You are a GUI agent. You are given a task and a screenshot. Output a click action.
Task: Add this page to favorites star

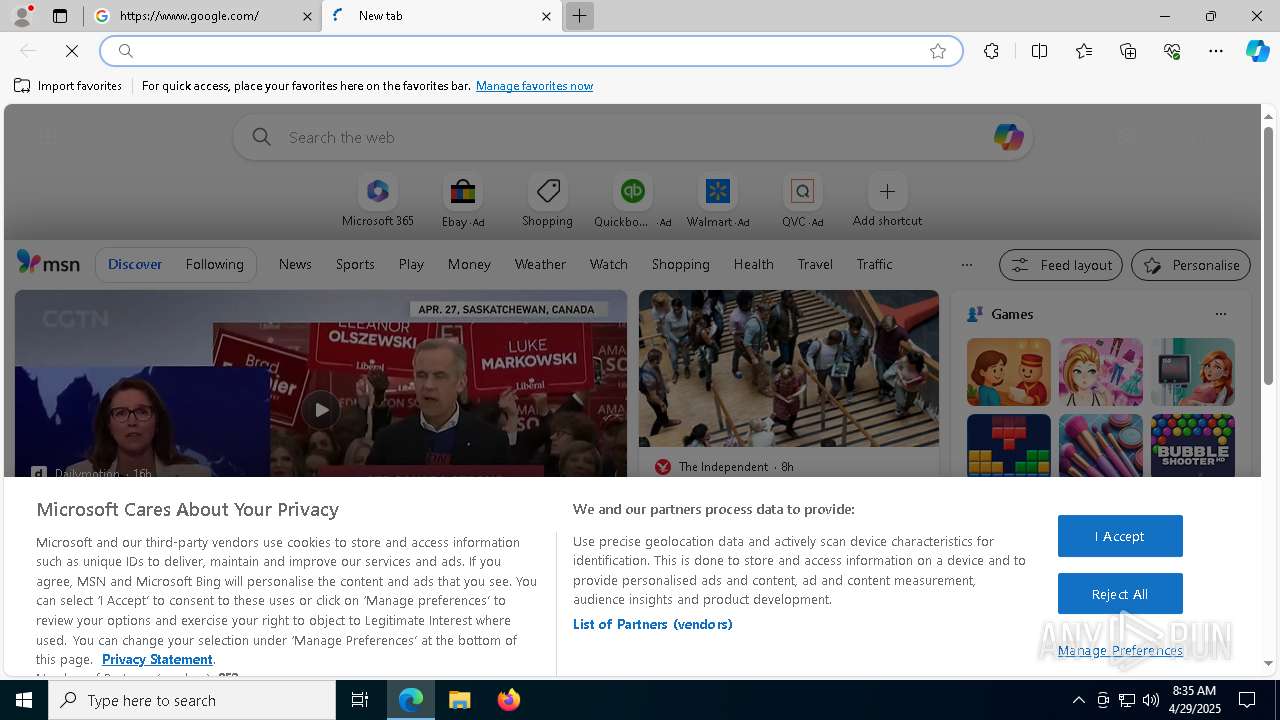coord(938,51)
